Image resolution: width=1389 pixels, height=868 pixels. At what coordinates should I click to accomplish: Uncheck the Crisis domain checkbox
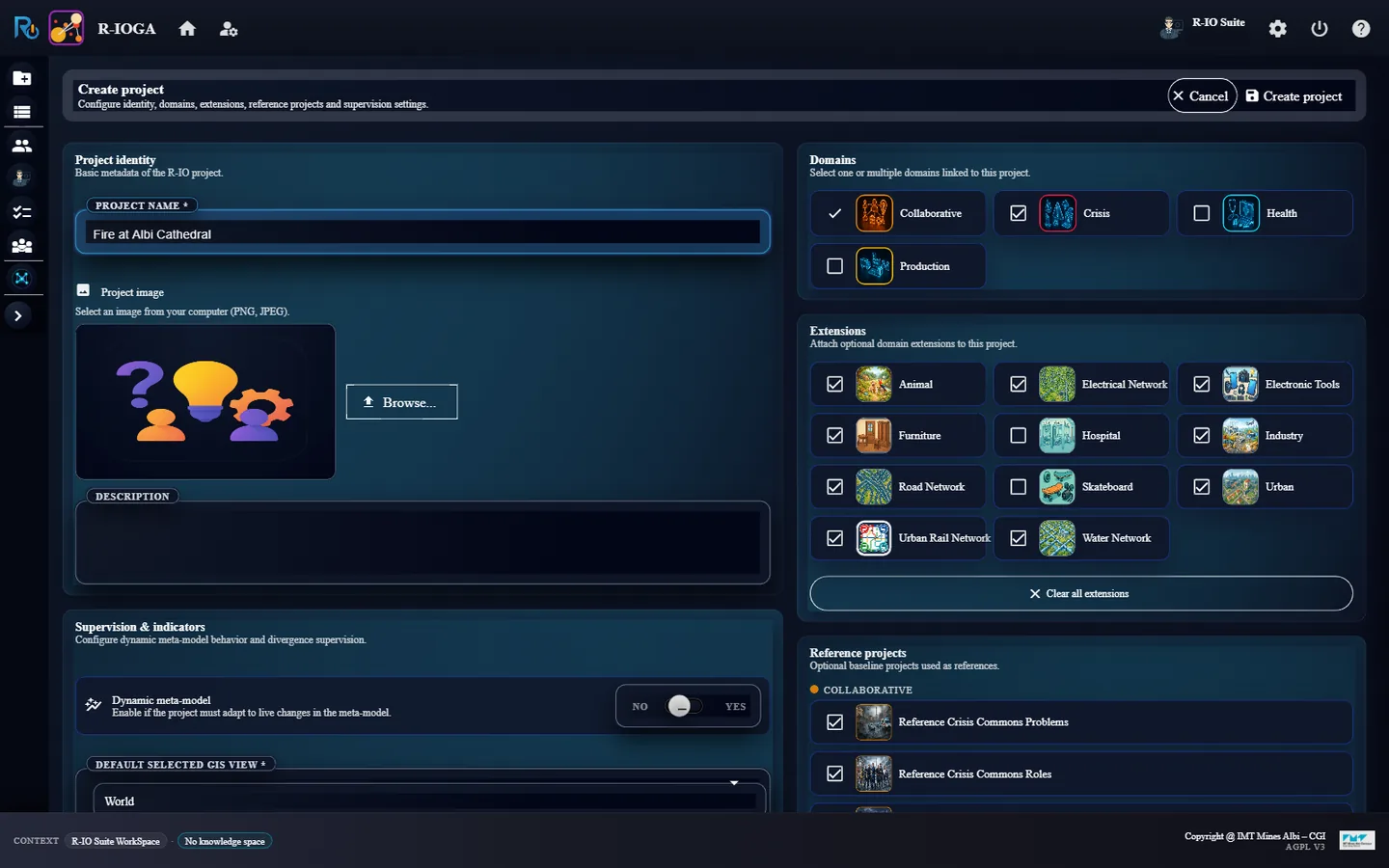point(1019,213)
